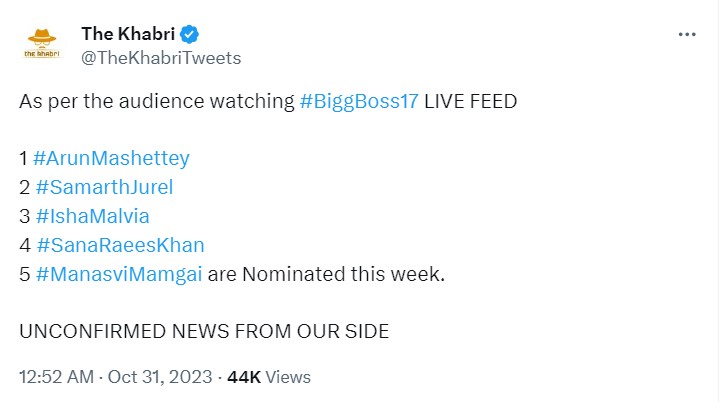
Task: Click the 12:52 AM timestamp
Action: (x=58, y=377)
